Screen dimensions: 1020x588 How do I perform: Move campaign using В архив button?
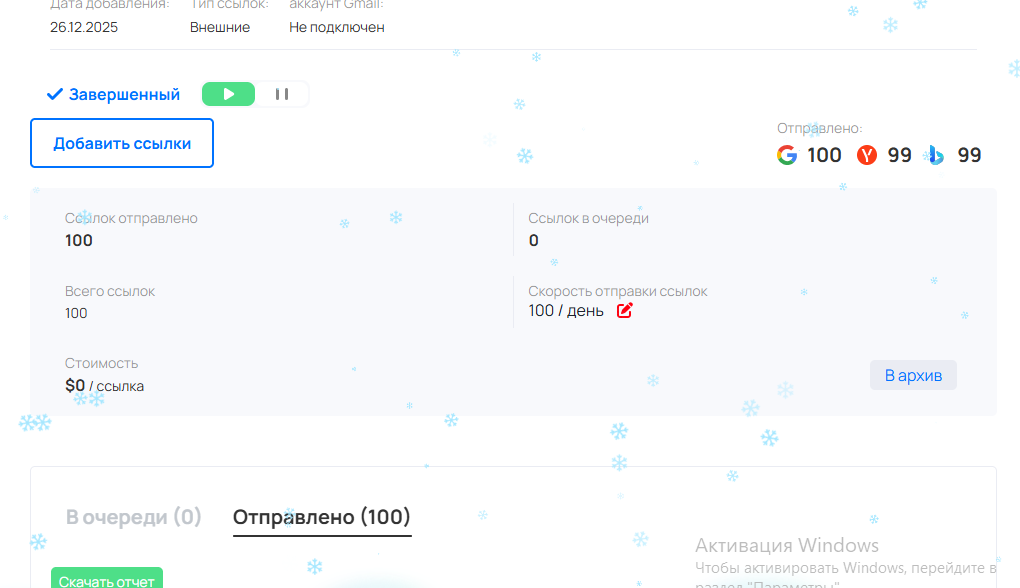click(x=913, y=375)
